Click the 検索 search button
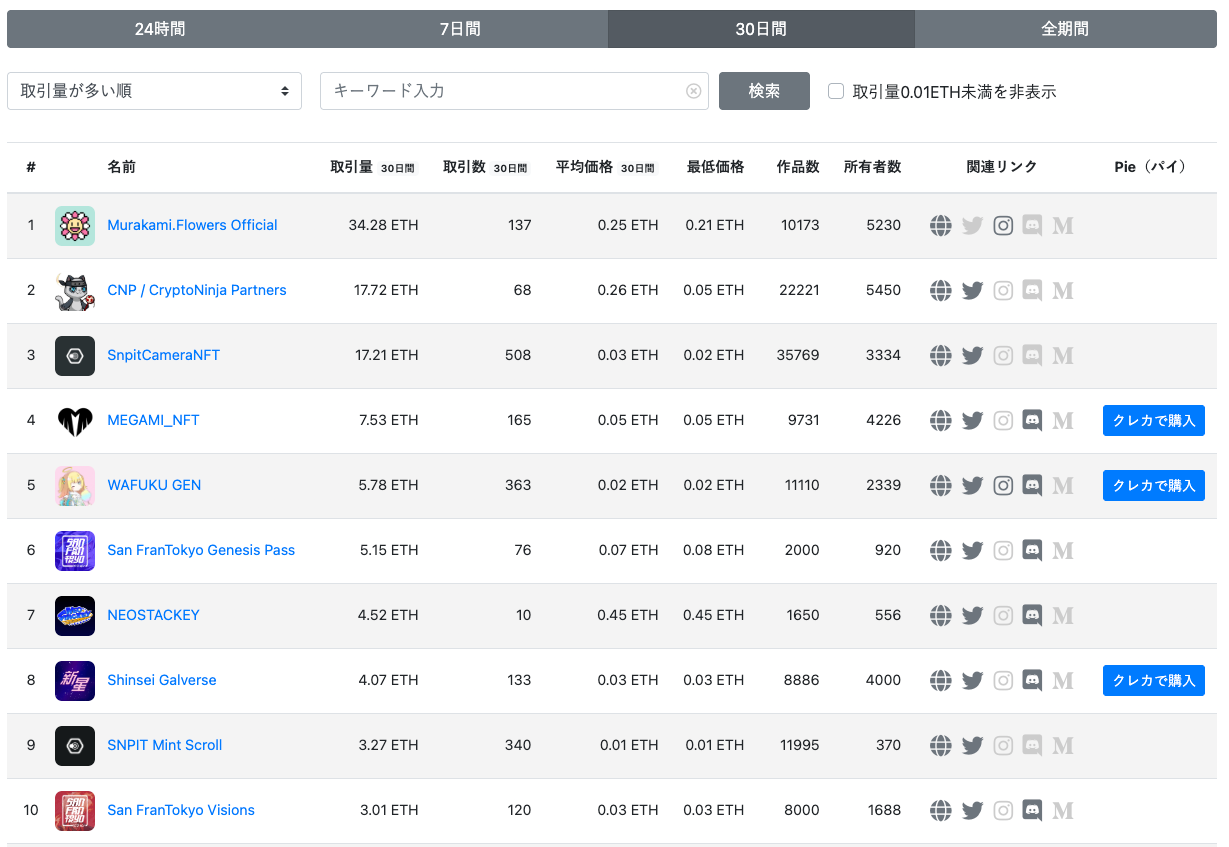The image size is (1229, 847). point(764,91)
